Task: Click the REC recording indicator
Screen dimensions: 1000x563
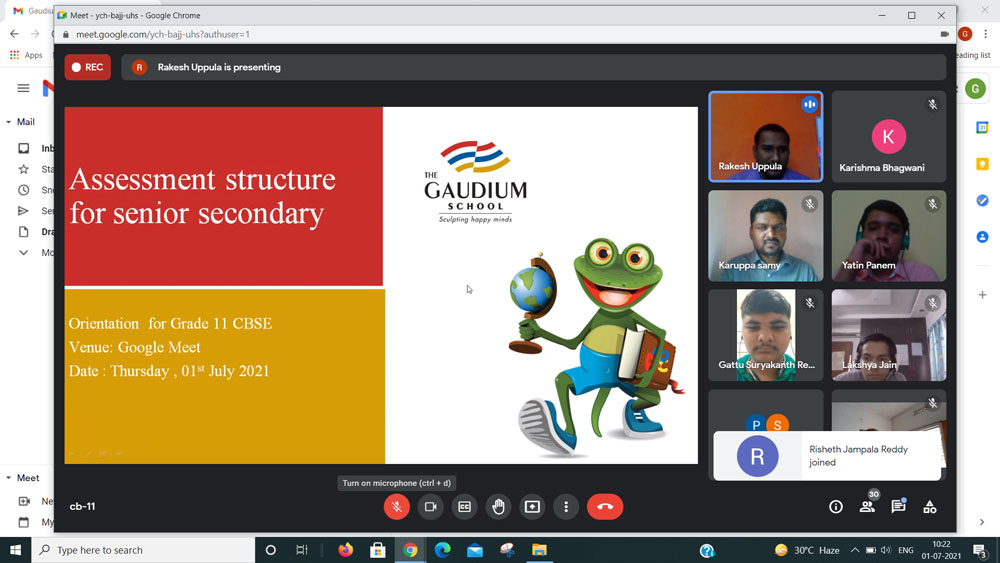Action: pos(87,67)
